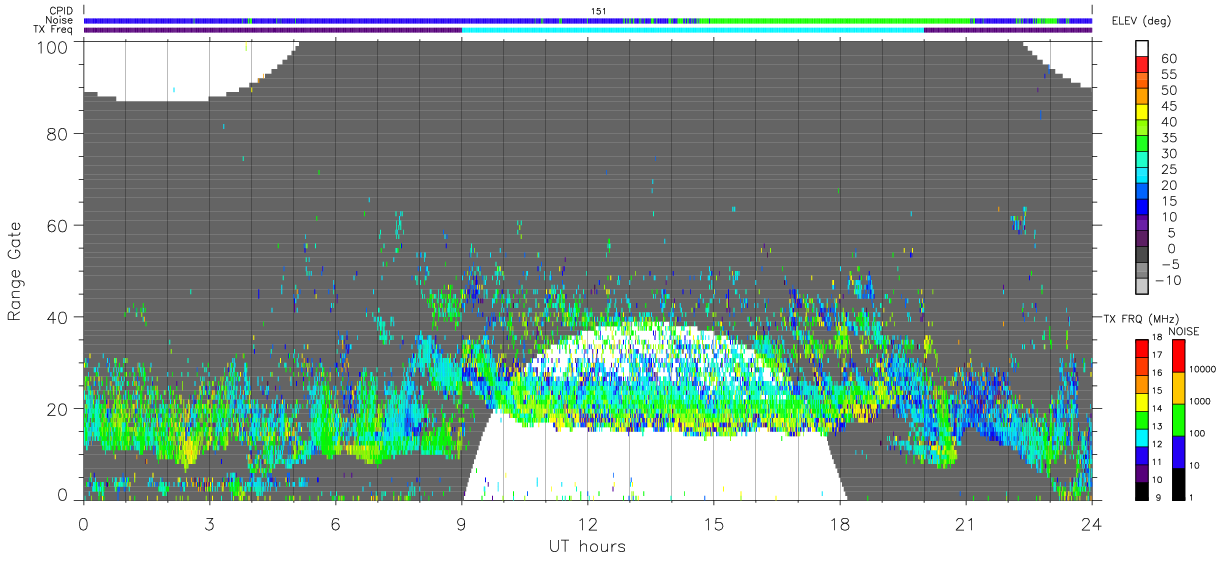Click Range Gate tick label 80
This screenshot has height=567, width=1228.
[57, 134]
